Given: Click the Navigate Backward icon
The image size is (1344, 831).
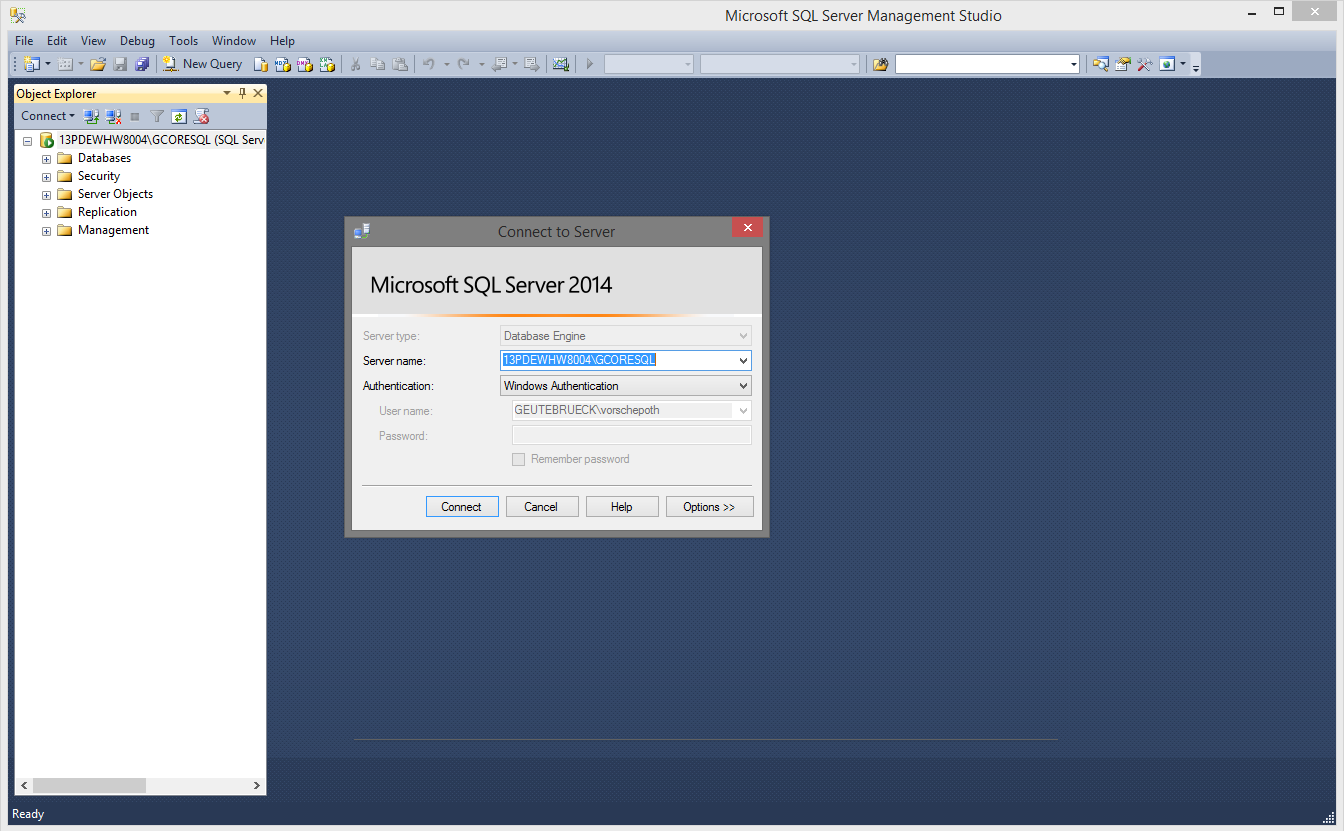Looking at the screenshot, I should tap(499, 64).
